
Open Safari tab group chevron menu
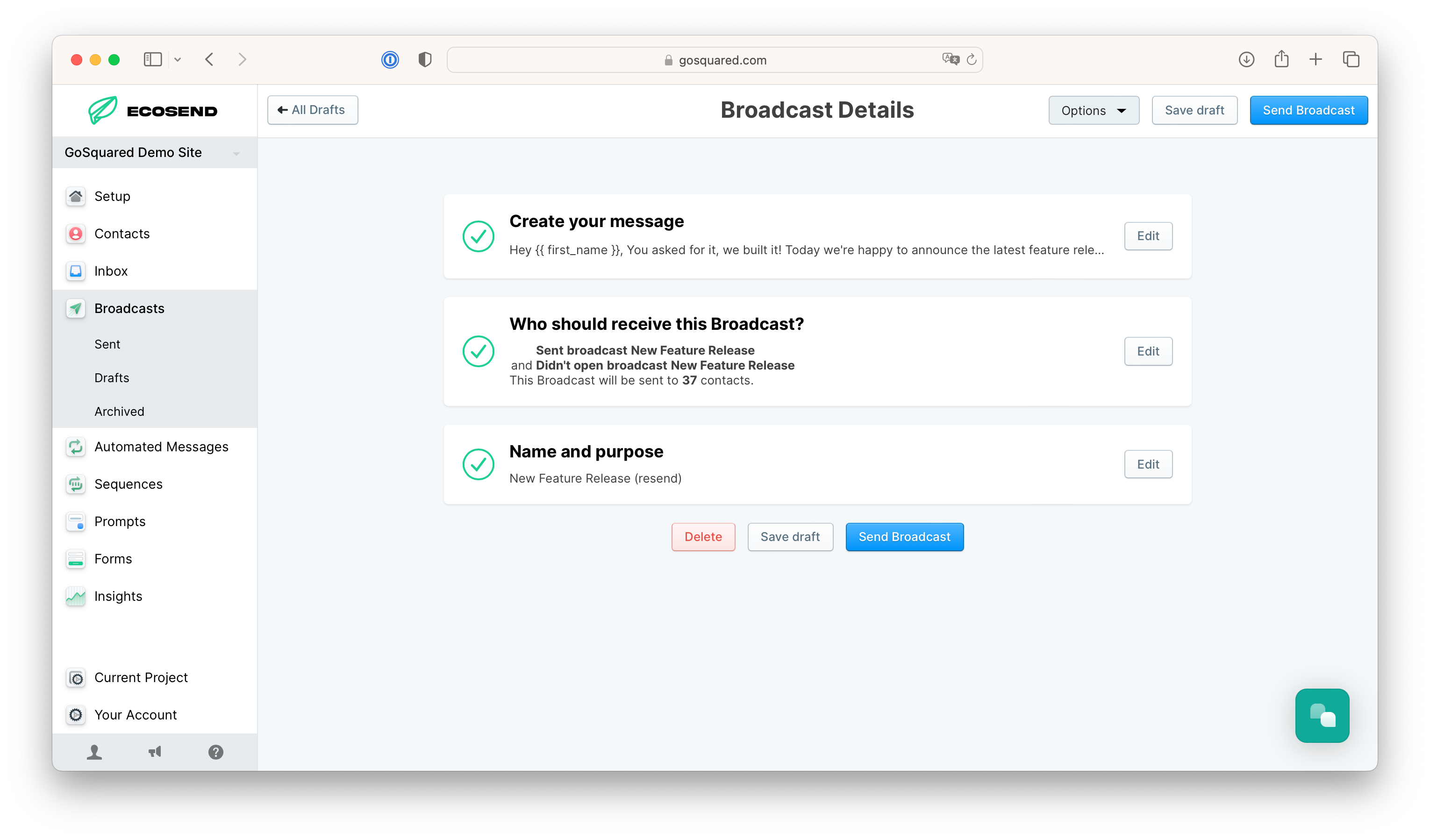[178, 59]
